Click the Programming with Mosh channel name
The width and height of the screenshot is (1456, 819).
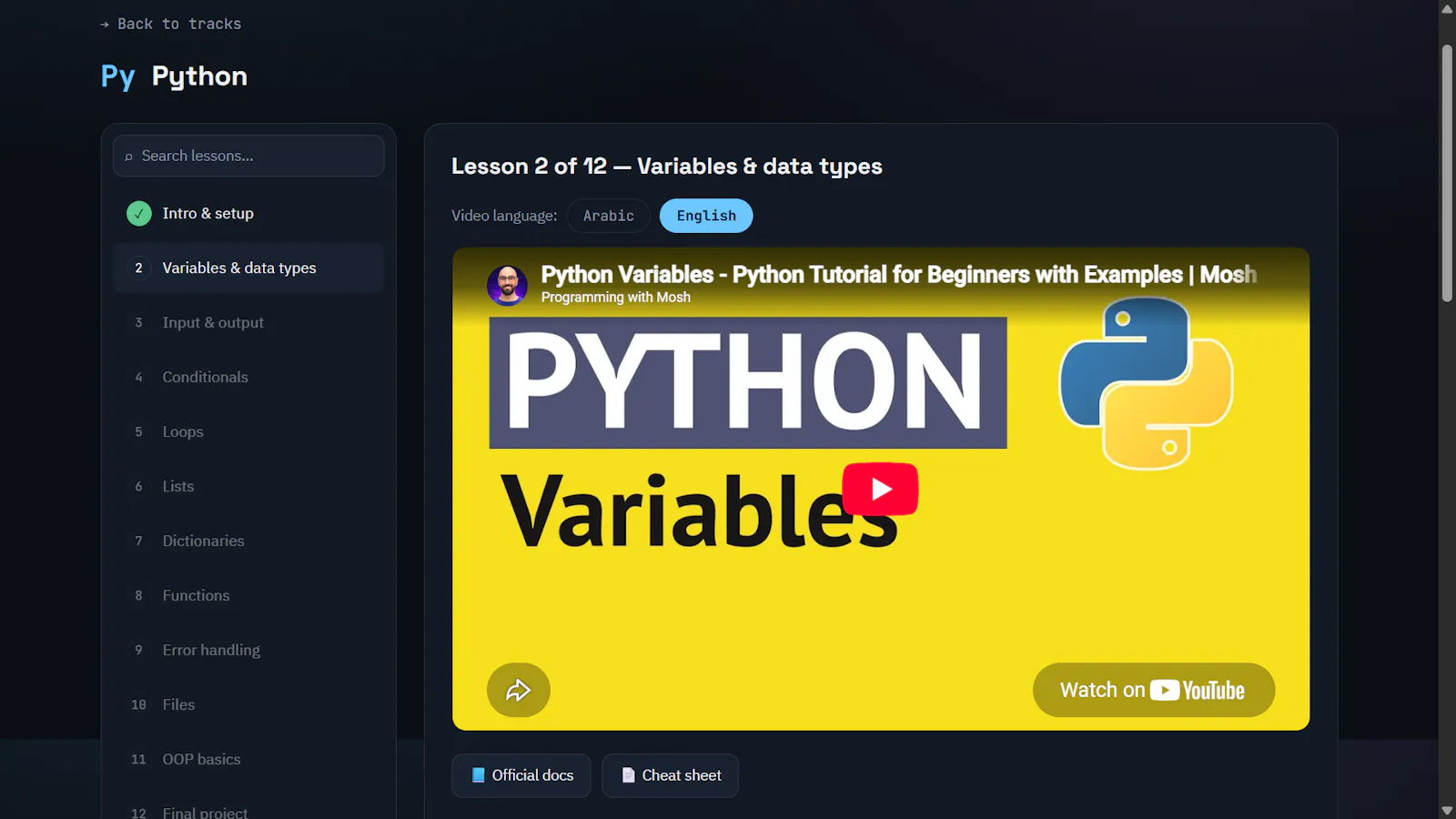615,298
